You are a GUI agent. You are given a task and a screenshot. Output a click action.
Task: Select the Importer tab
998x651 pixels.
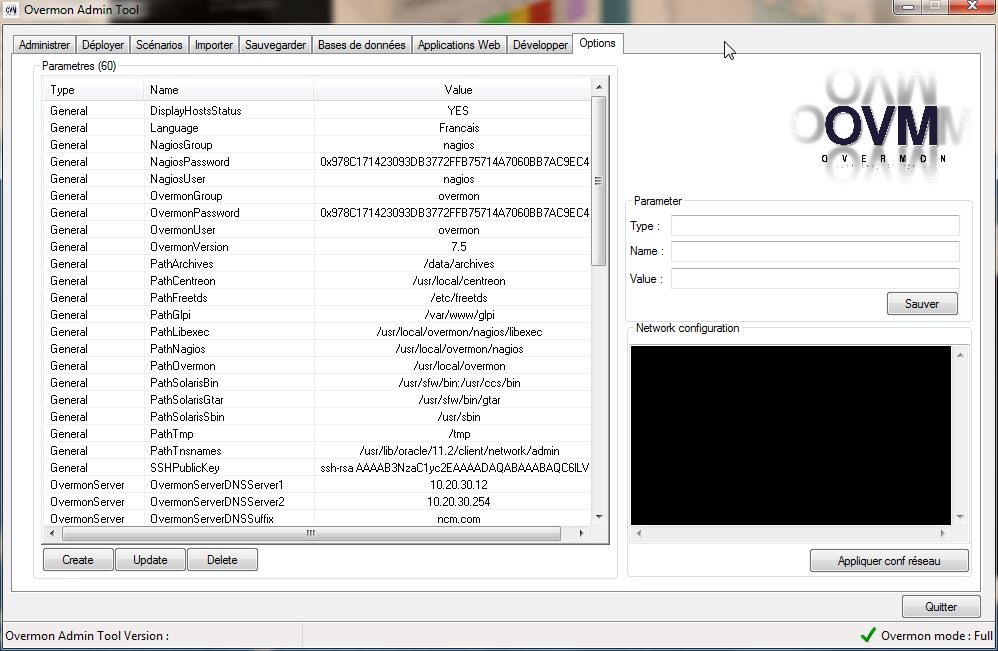pyautogui.click(x=214, y=45)
